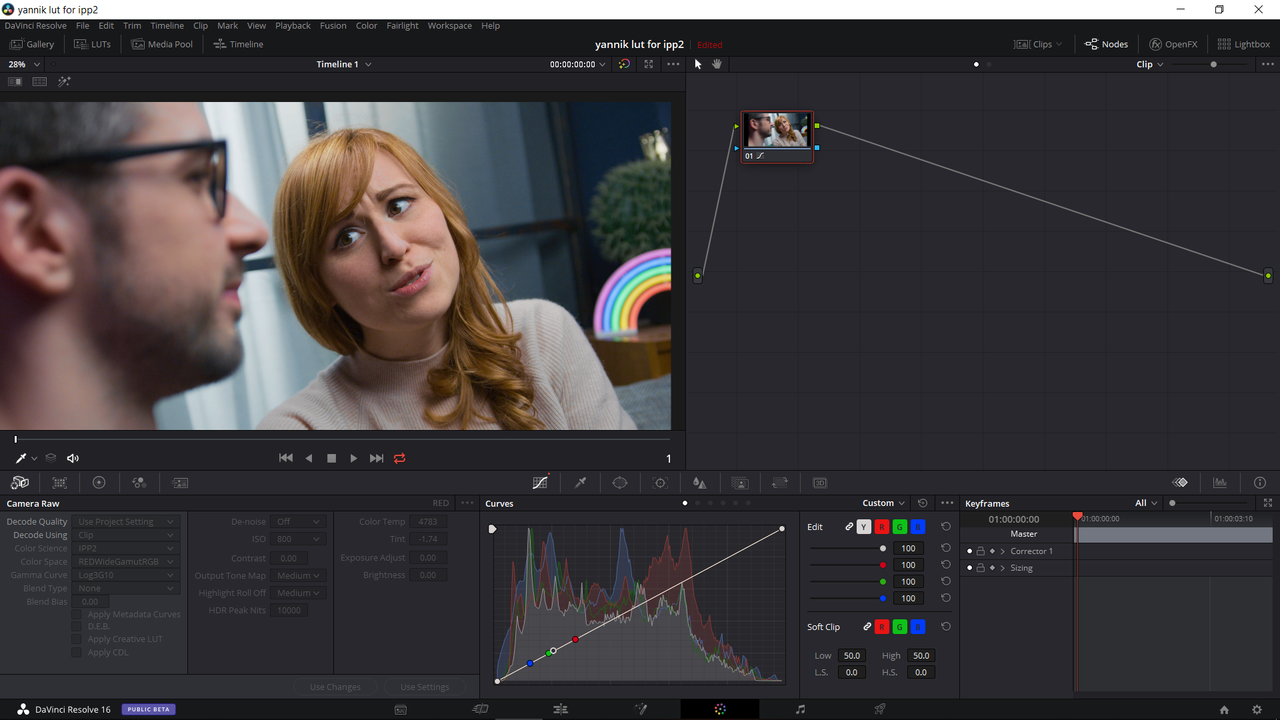1280x720 pixels.
Task: Enable Apply CDL checkbox
Action: 76,652
